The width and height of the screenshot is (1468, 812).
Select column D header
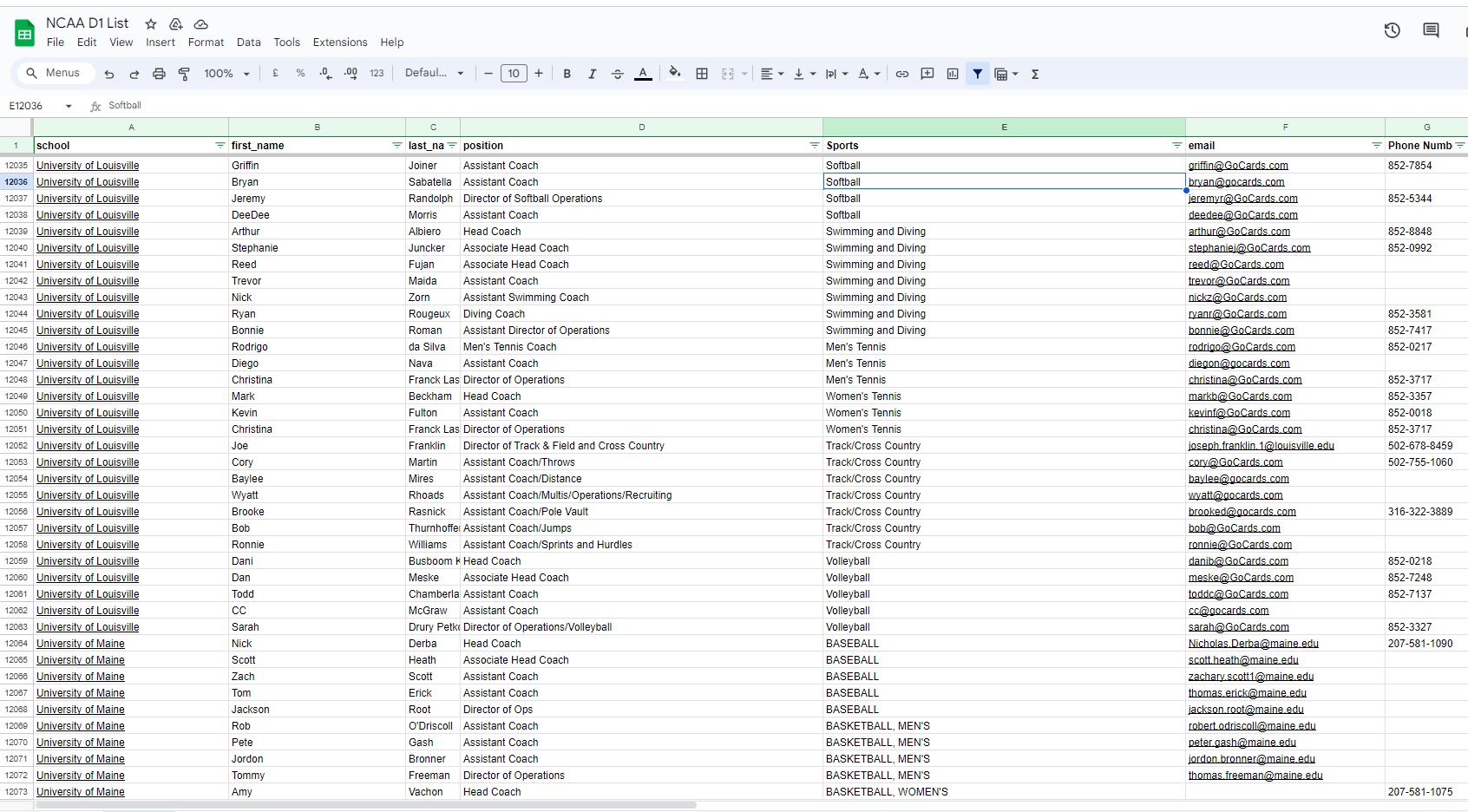click(642, 128)
